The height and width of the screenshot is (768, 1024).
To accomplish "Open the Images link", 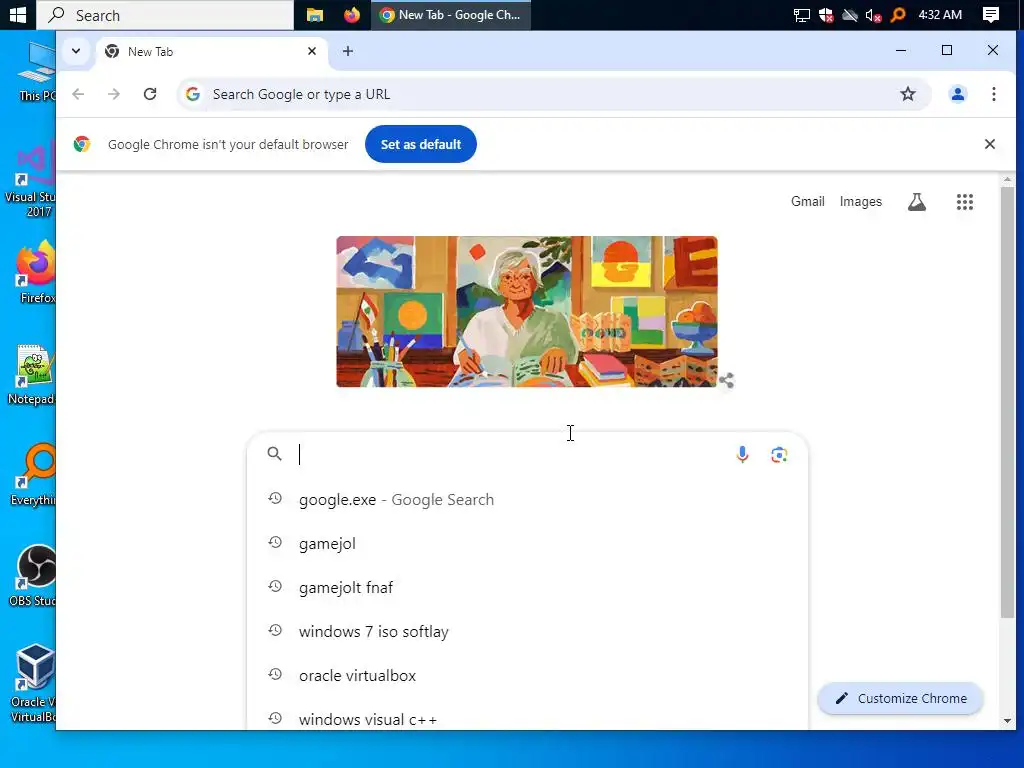I will click(x=861, y=202).
